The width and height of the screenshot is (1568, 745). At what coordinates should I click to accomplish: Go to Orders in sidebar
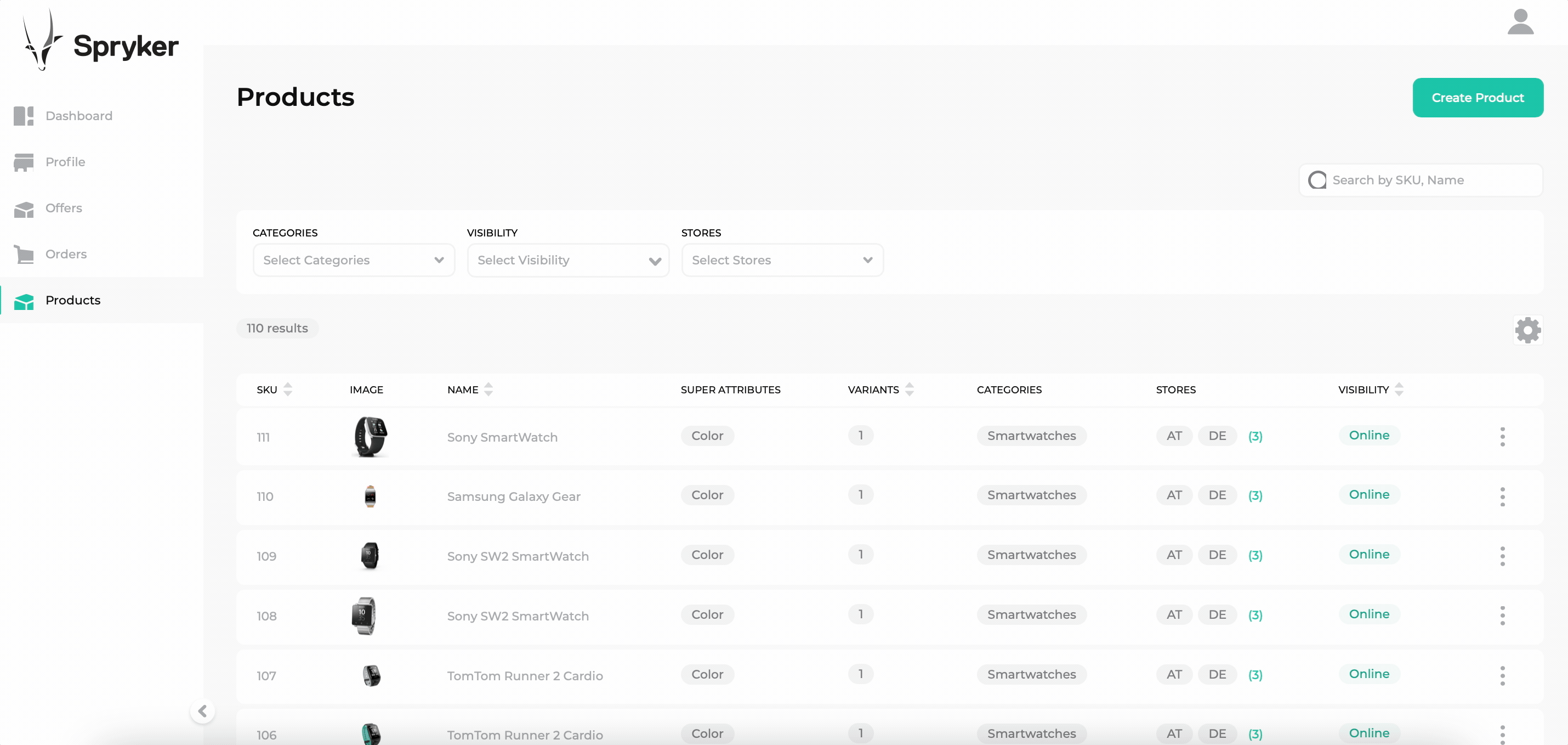click(101, 254)
